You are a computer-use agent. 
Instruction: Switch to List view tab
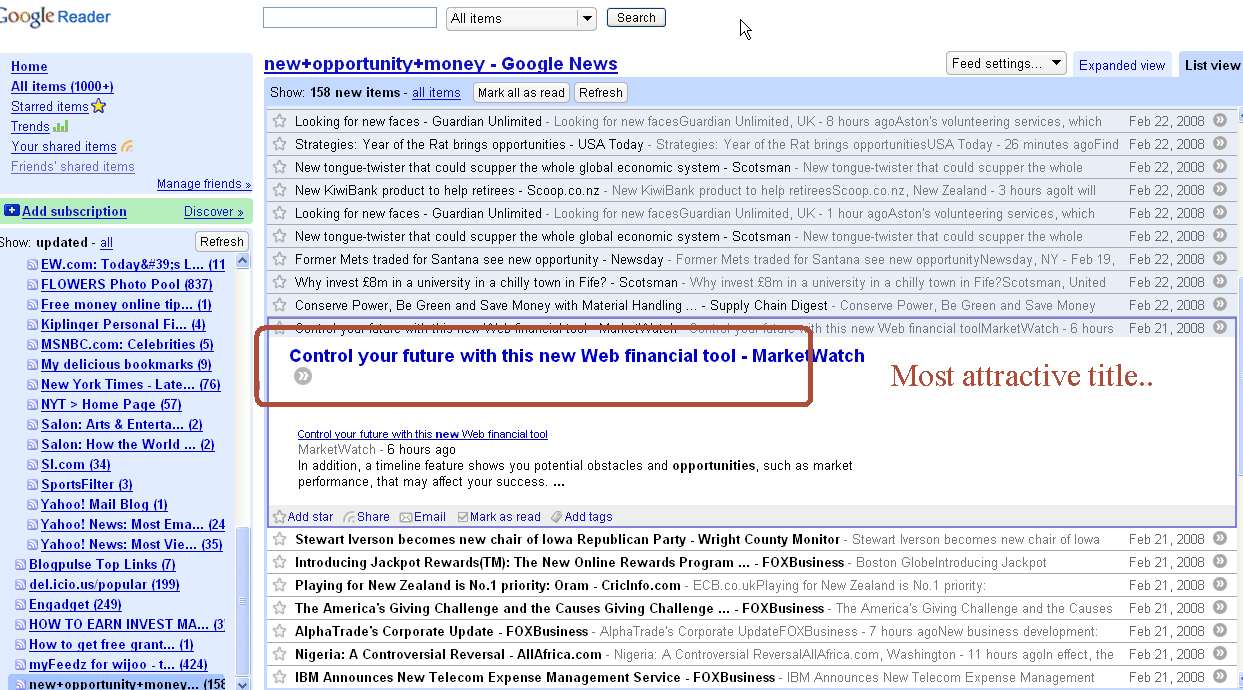click(x=1212, y=65)
